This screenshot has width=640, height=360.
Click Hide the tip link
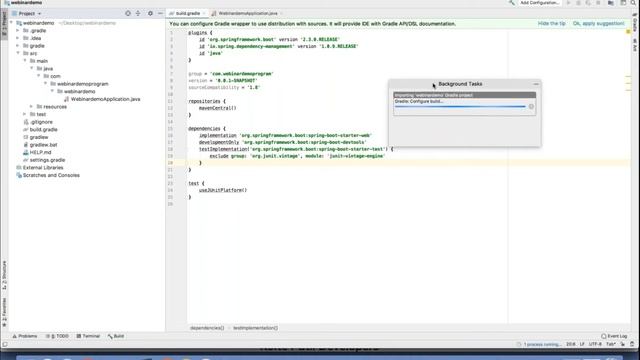[x=551, y=24]
